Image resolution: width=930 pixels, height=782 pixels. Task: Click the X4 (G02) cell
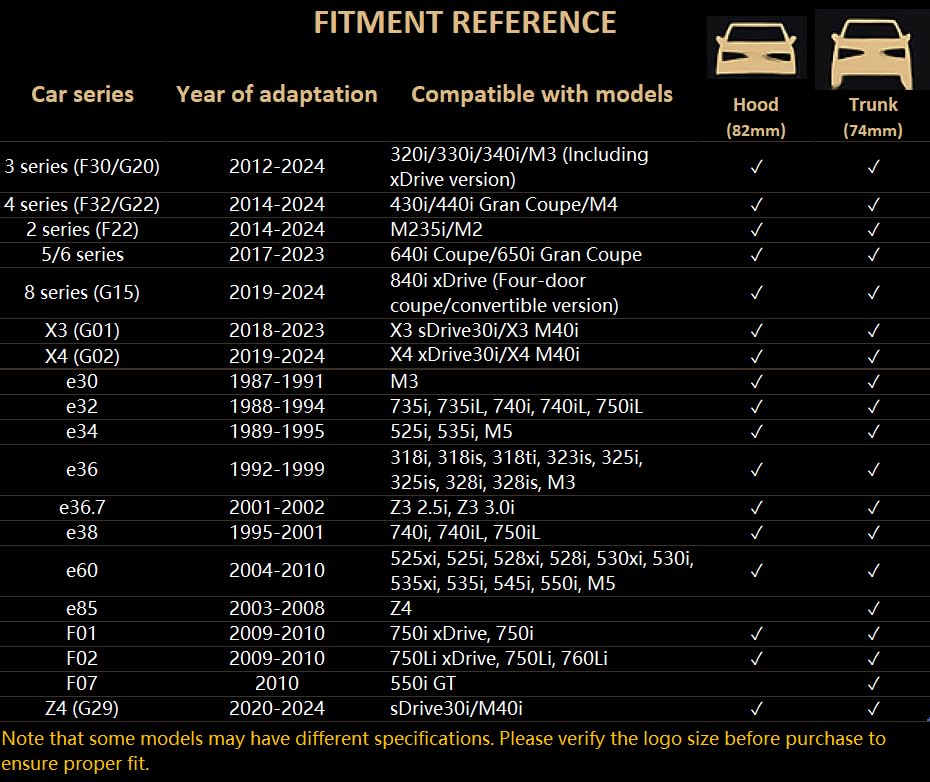82,357
